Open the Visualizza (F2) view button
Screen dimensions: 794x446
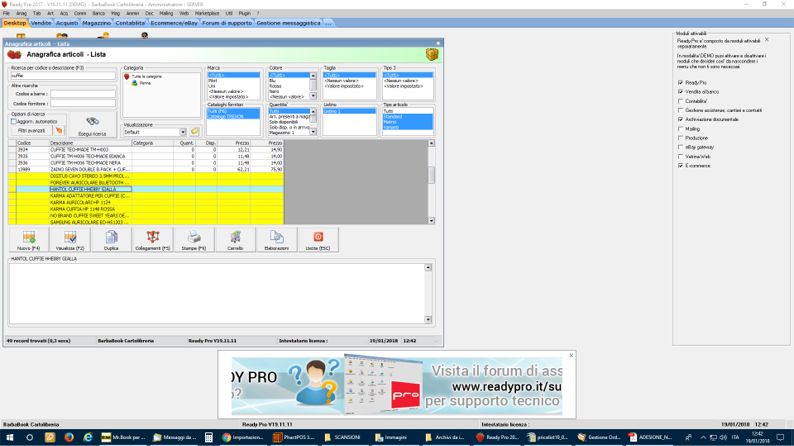pos(70,240)
